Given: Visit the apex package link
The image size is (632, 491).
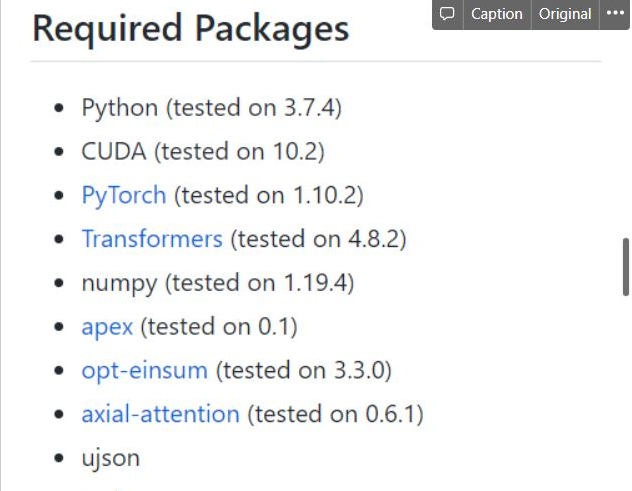Looking at the screenshot, I should point(107,327).
